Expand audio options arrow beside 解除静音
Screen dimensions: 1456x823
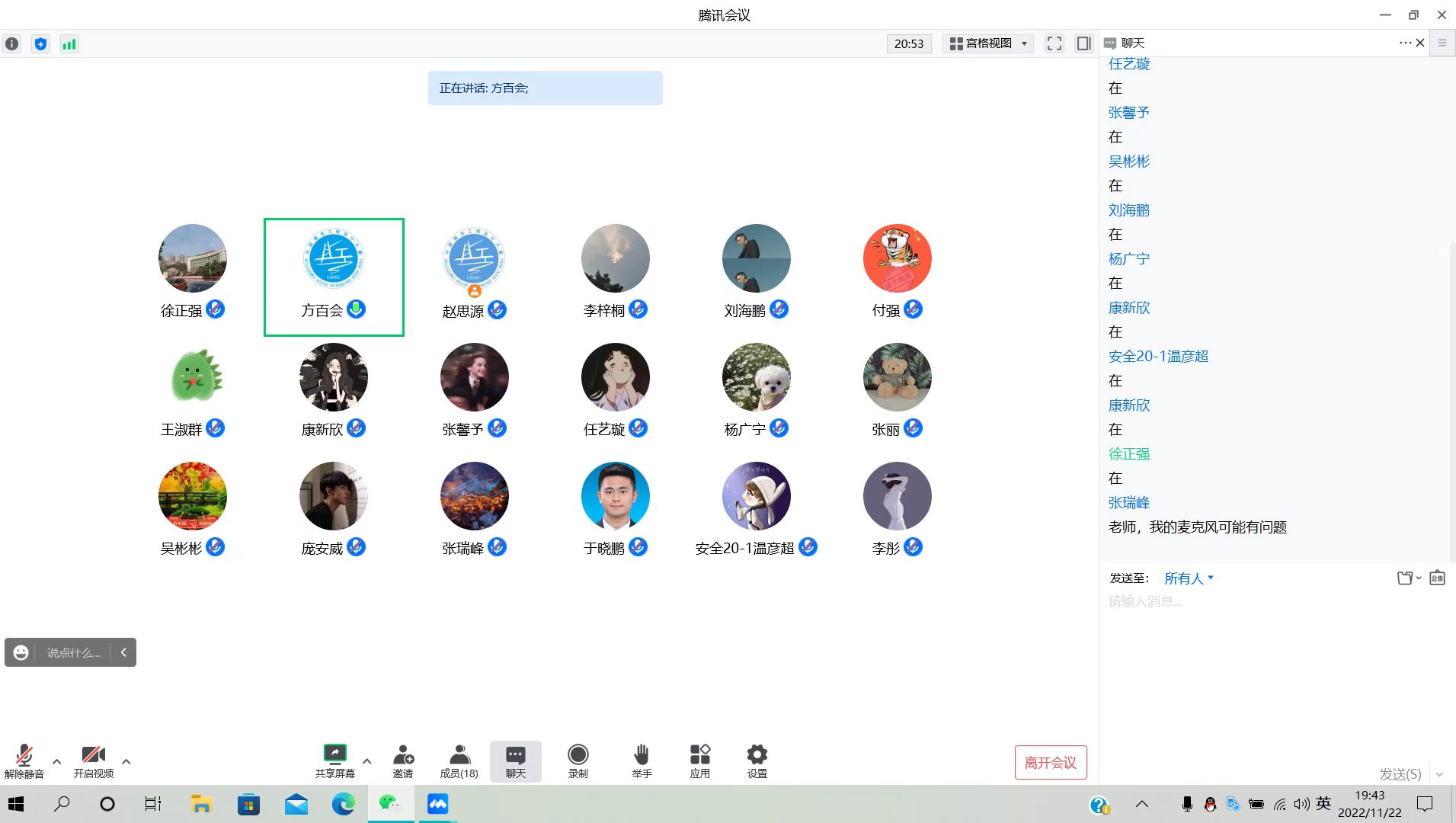click(x=56, y=761)
